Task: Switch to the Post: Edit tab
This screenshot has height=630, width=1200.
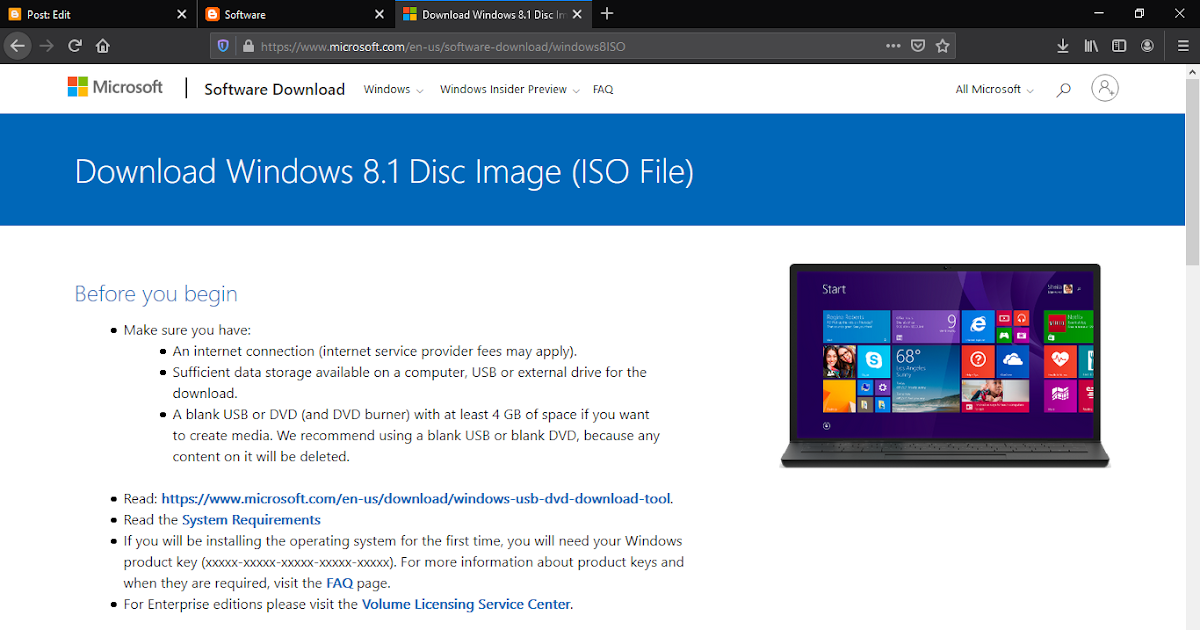Action: point(97,15)
